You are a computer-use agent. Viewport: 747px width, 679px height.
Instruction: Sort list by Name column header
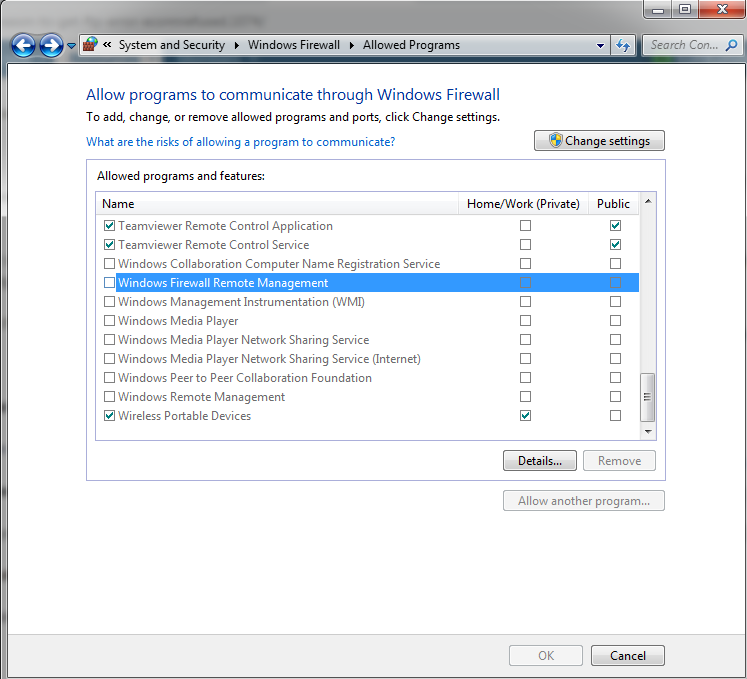click(x=277, y=204)
